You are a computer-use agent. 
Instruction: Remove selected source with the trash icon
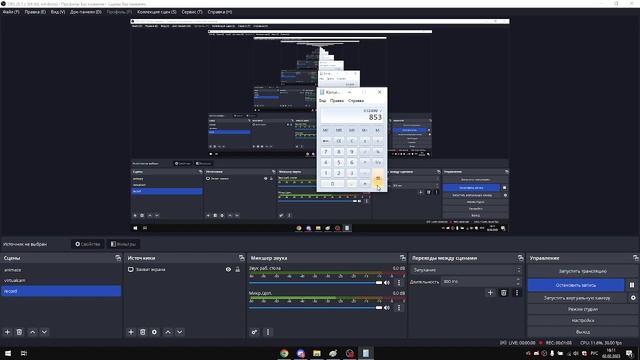click(142, 332)
